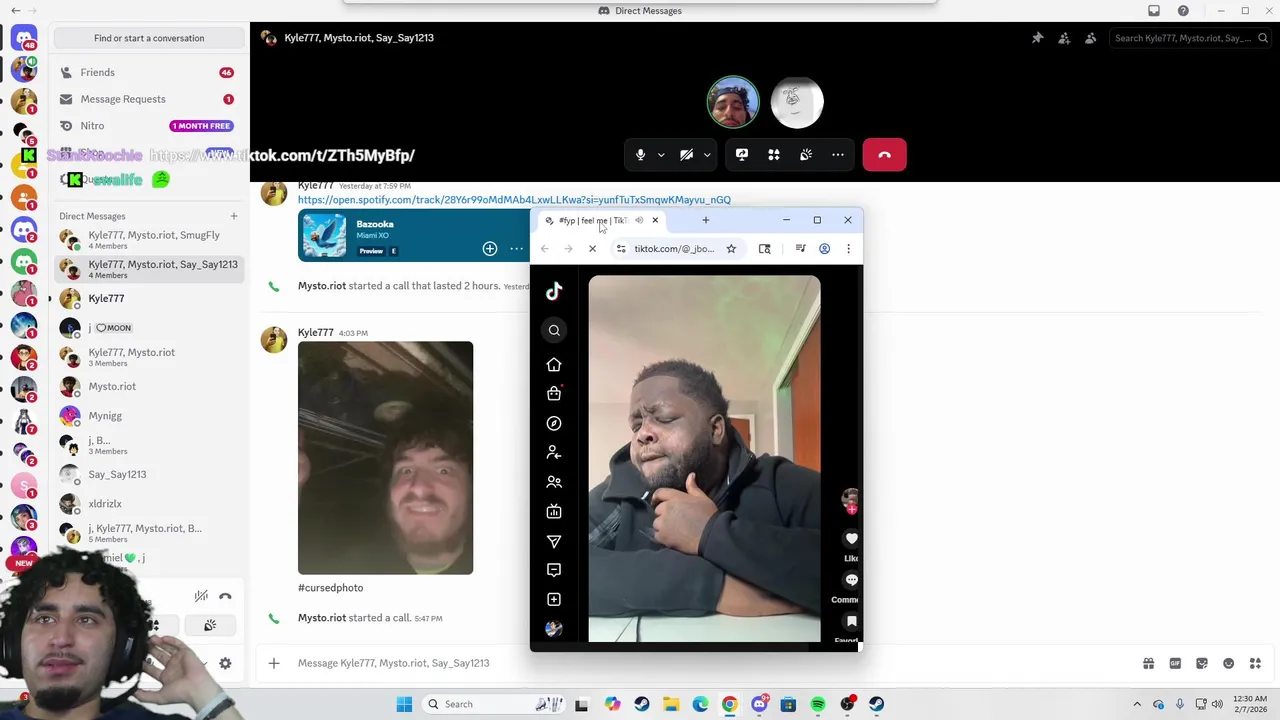Screen dimensions: 1280x720
Task: Open the Discord inbox icon
Action: tap(1154, 11)
